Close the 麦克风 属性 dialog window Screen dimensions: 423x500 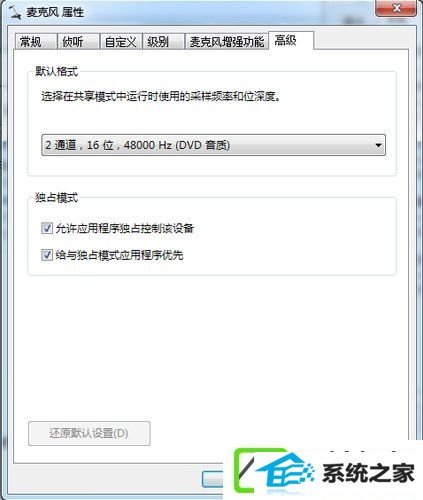[x=396, y=8]
